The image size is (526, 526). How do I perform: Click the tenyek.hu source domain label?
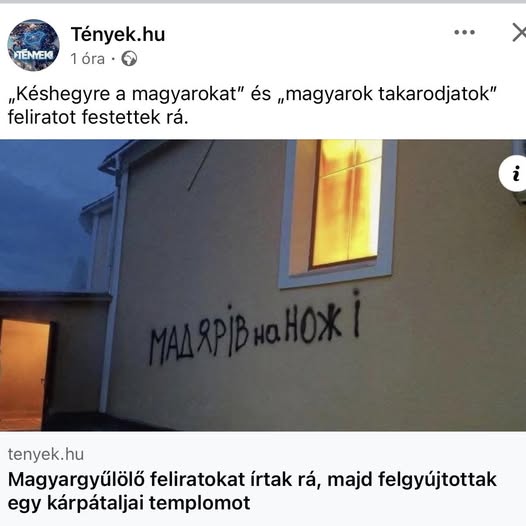click(x=46, y=454)
